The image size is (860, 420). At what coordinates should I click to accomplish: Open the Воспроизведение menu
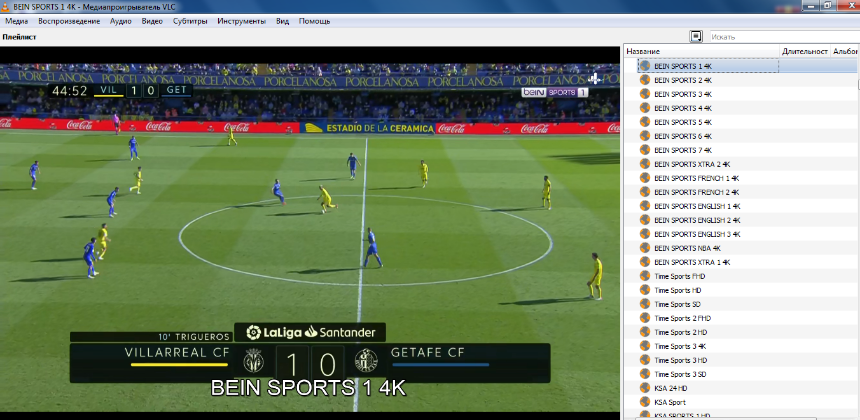coord(69,21)
